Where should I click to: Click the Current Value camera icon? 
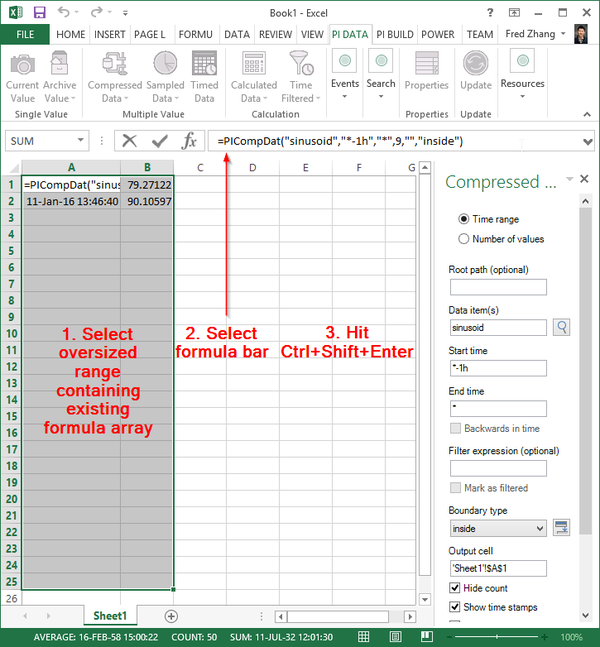(23, 65)
